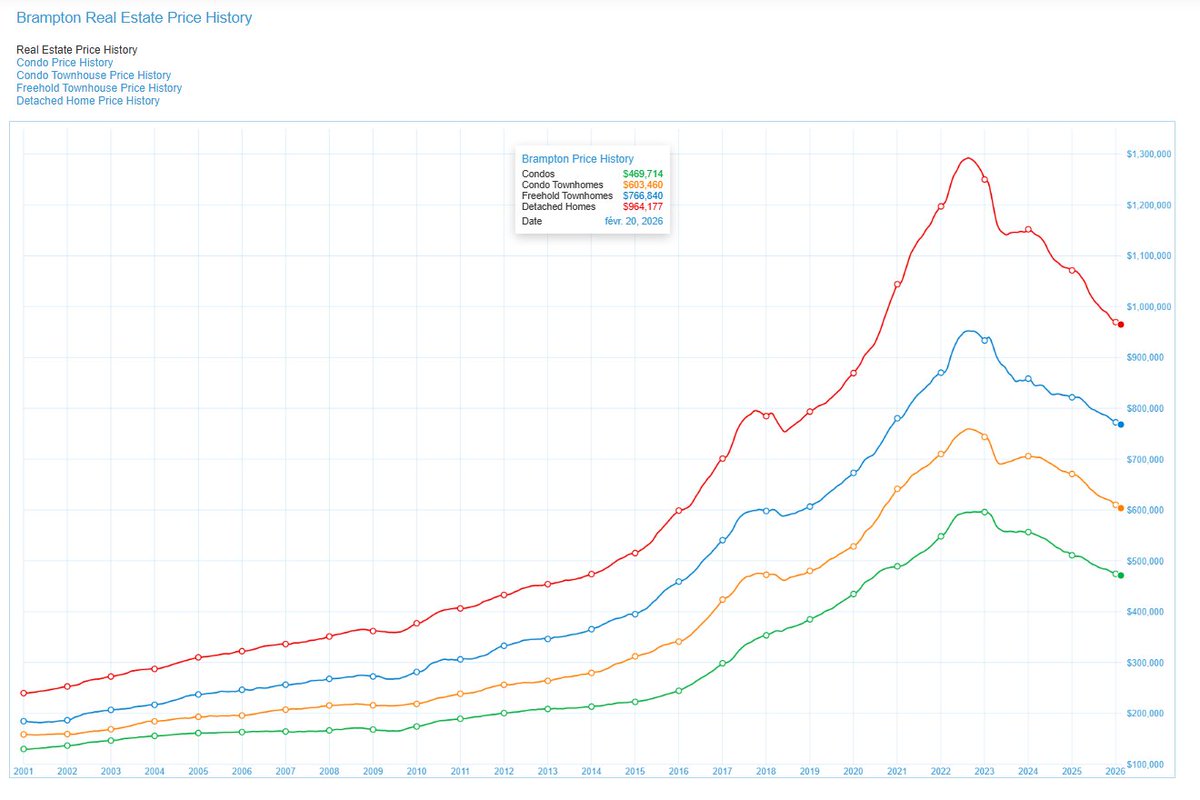Image resolution: width=1200 pixels, height=800 pixels.
Task: Click the orange Condo Townhomes marker at 2021
Action: coord(897,489)
